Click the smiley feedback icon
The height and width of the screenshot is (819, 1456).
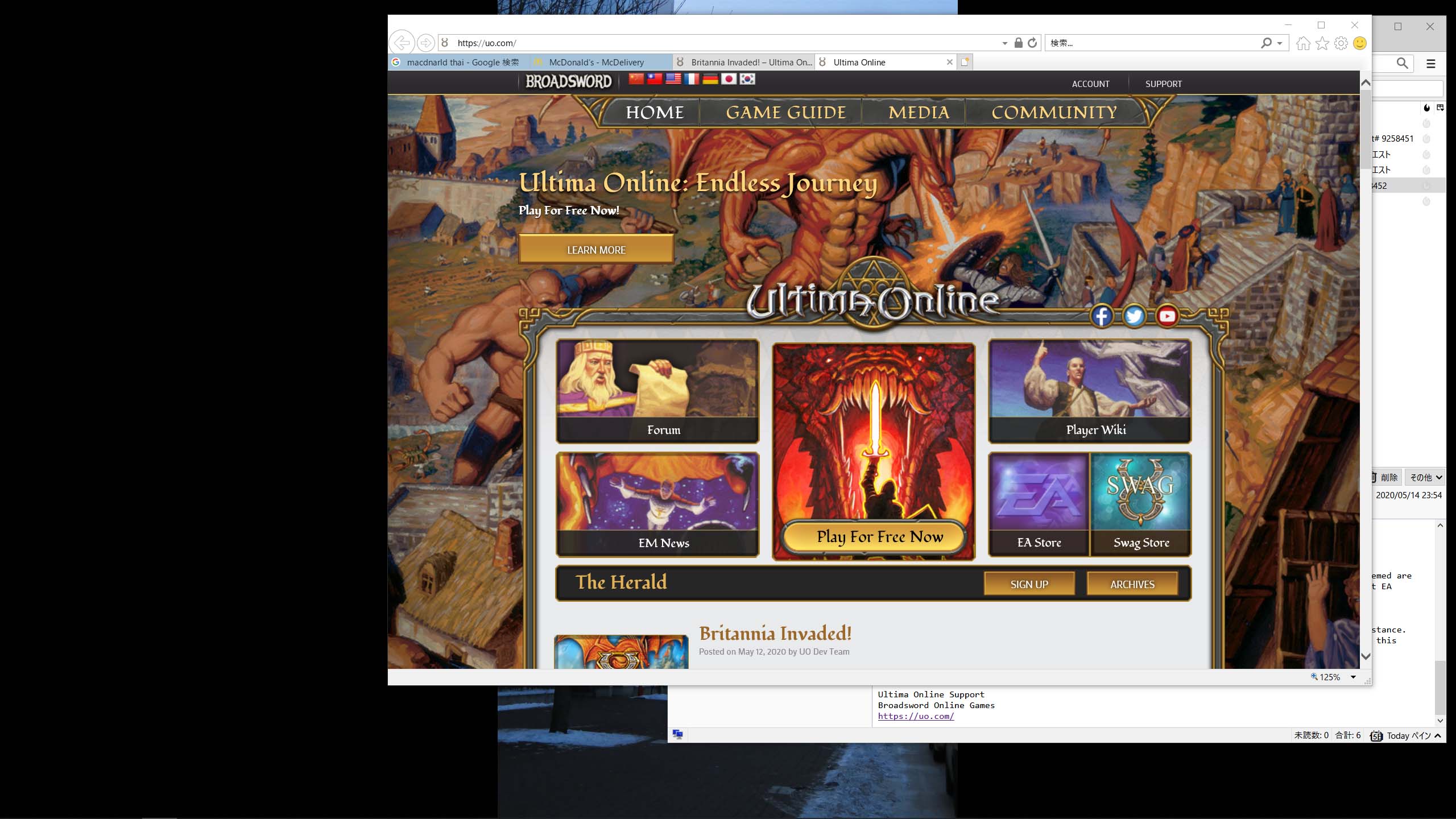point(1360,43)
